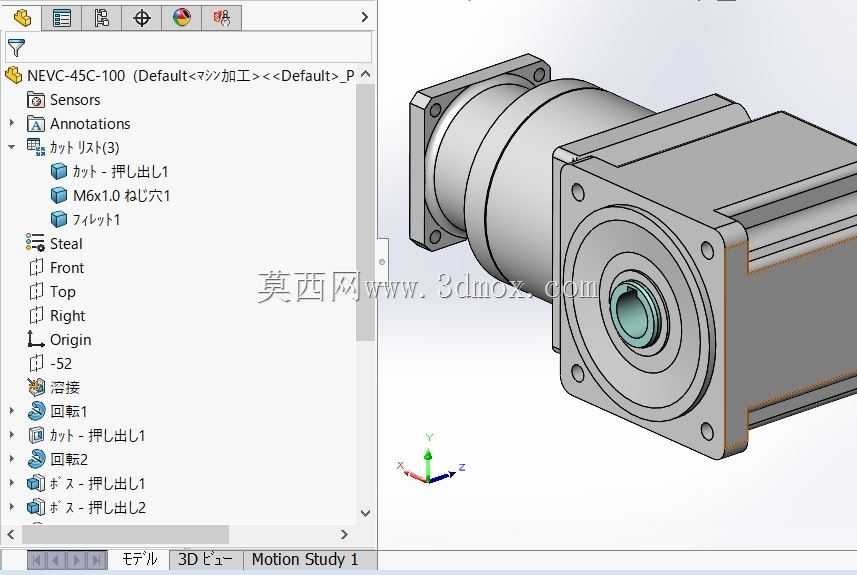Click the filter funnel icon
Viewport: 857px width, 575px height.
click(x=16, y=48)
